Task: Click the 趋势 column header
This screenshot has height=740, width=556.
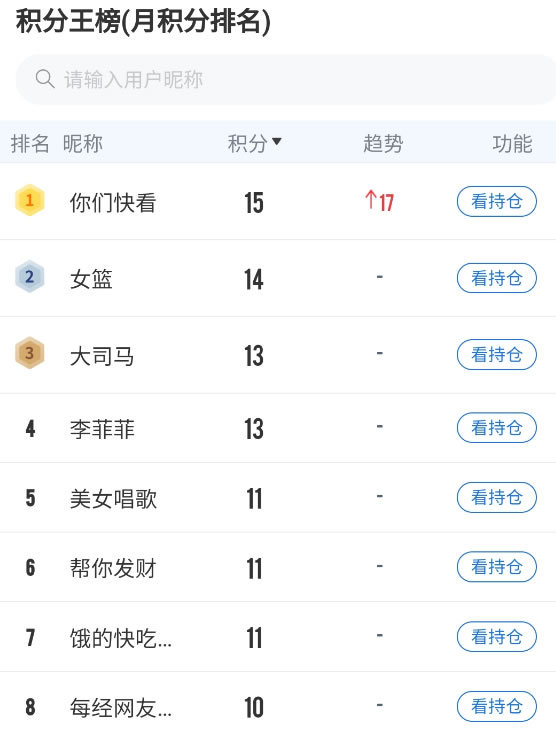Action: pyautogui.click(x=383, y=143)
